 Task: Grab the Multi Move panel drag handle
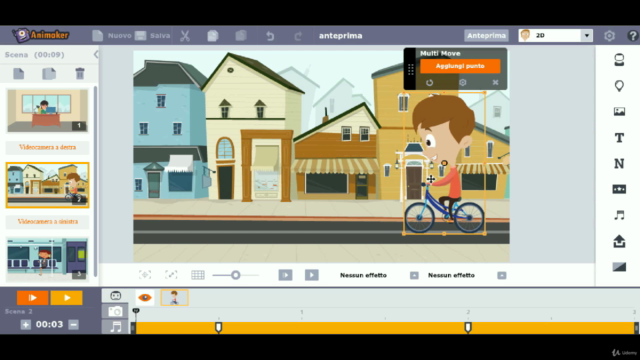click(410, 69)
